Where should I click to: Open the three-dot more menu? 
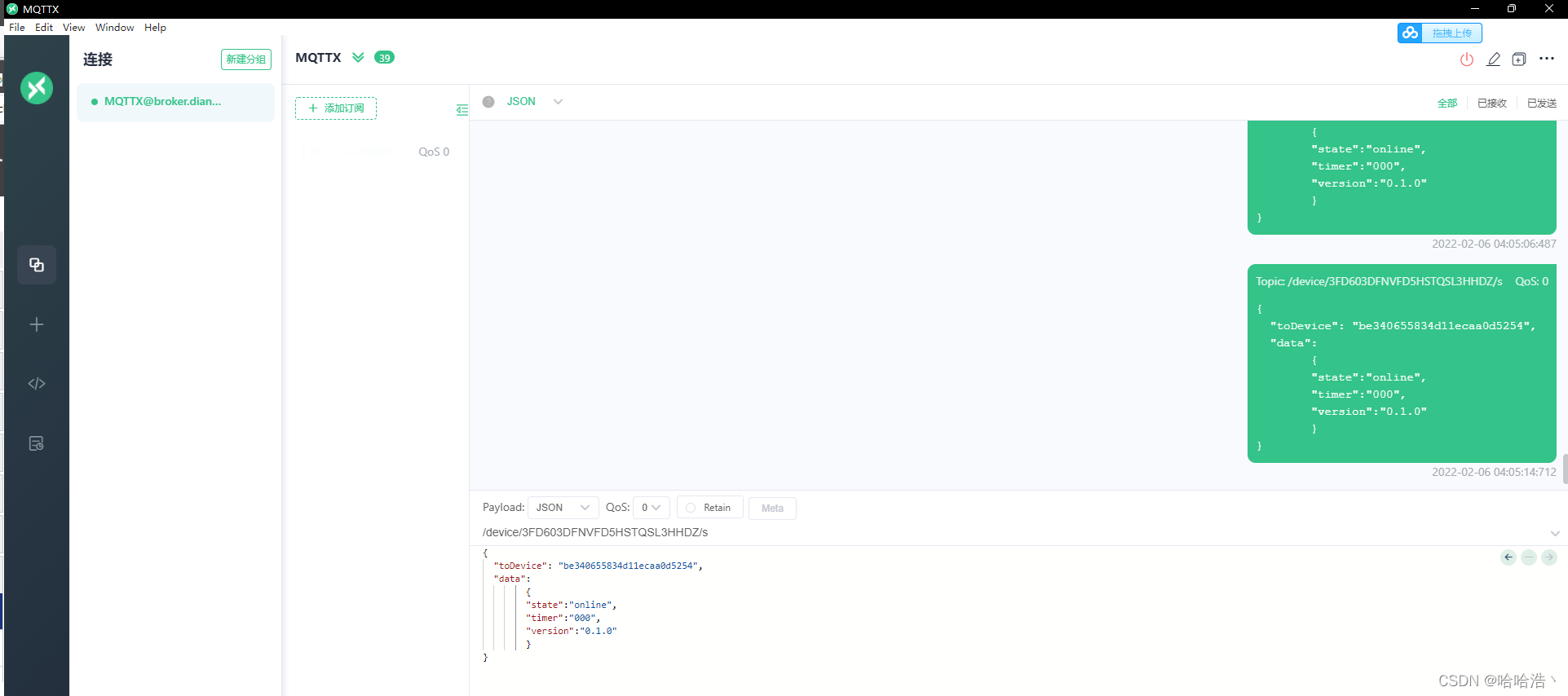pyautogui.click(x=1547, y=59)
